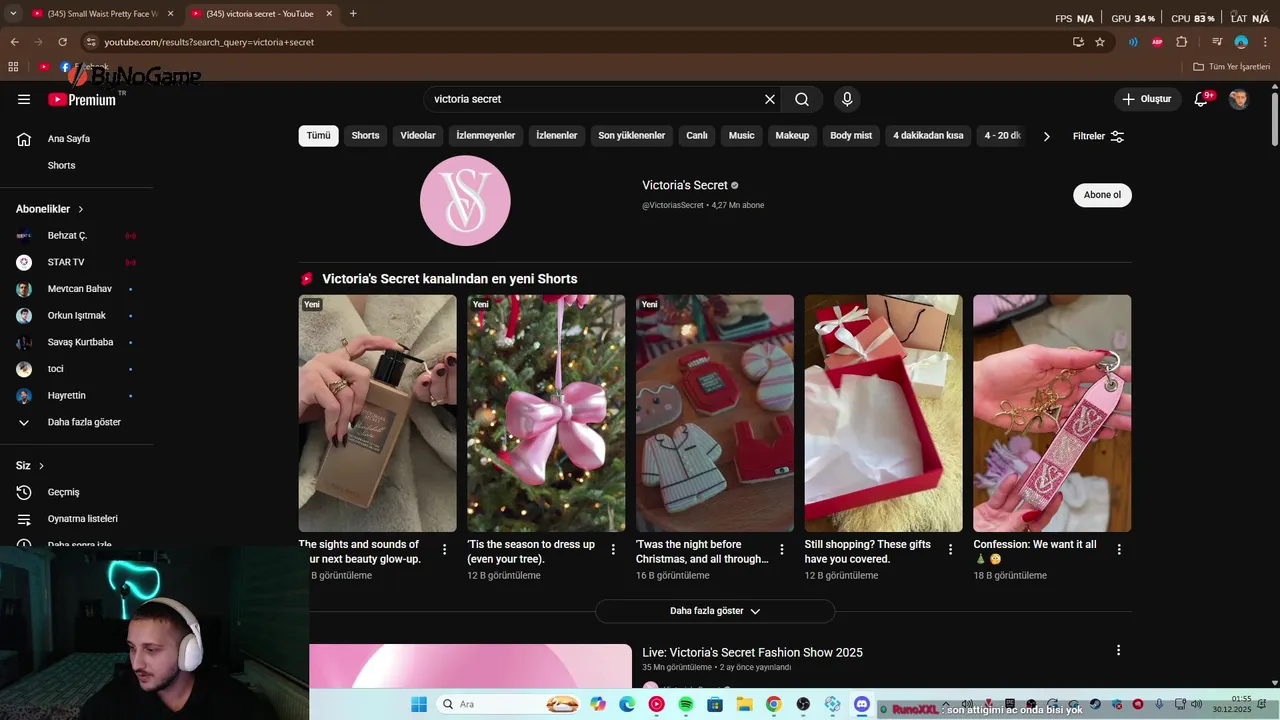Image resolution: width=1280 pixels, height=720 pixels.
Task: Open 'Live: Victoria's Secret Fashion Show 2025' title
Action: coord(752,652)
